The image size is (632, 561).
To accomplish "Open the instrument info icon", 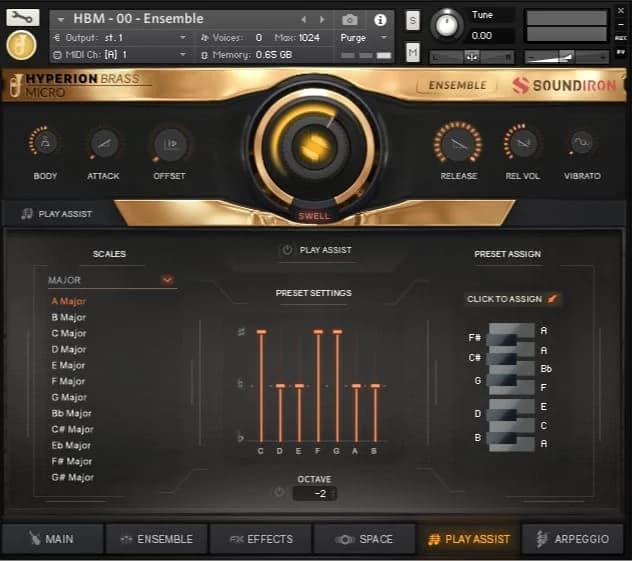I will click(x=380, y=19).
